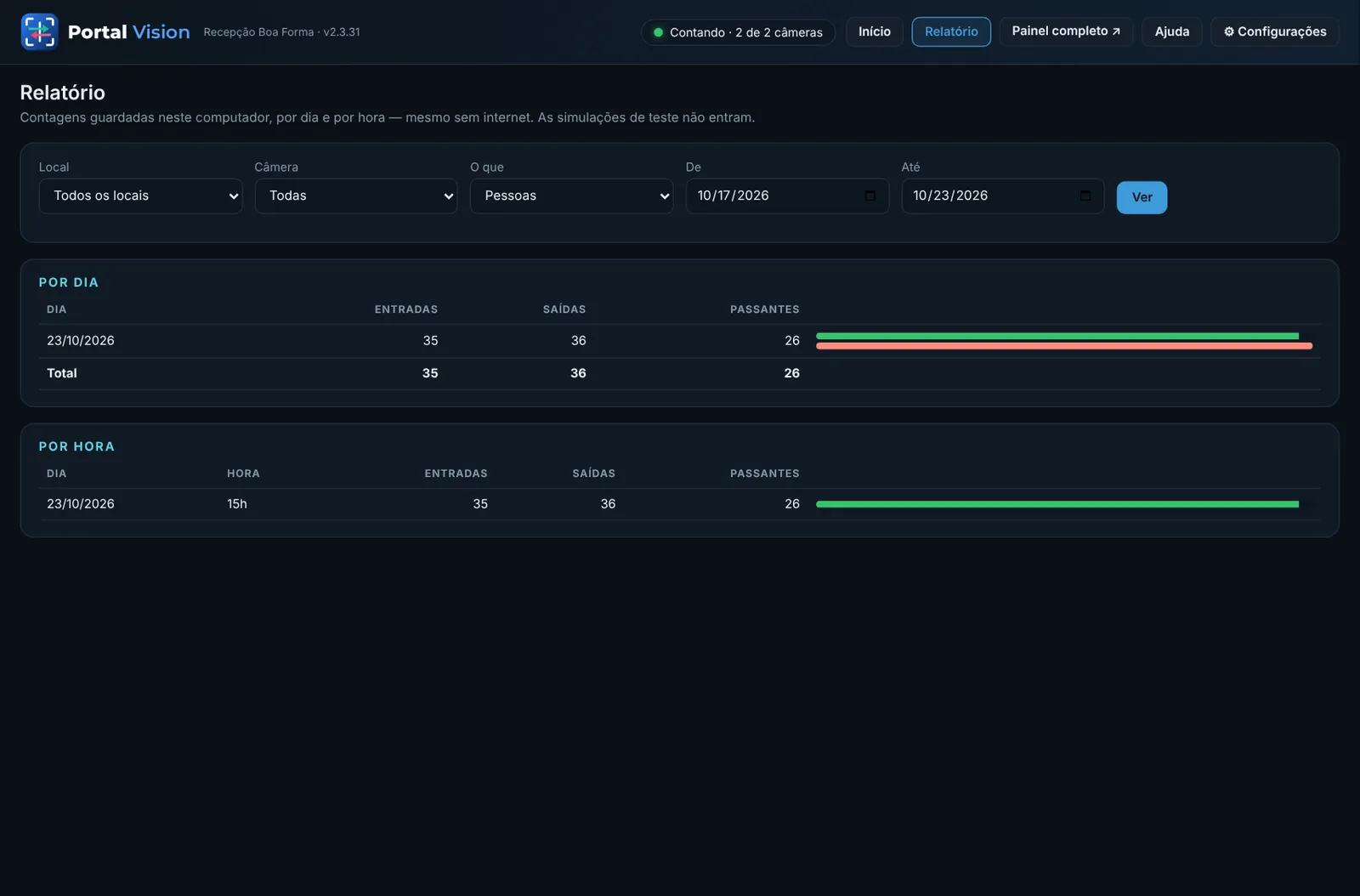Click HORA column header

[243, 474]
